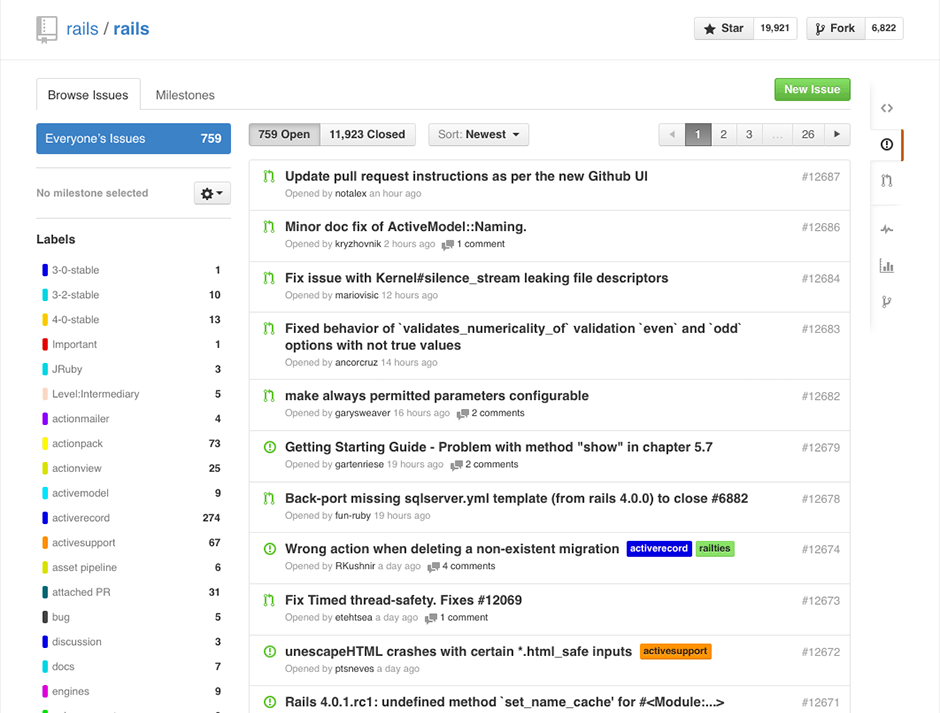Click activerecord tag on issue #12674

(659, 549)
